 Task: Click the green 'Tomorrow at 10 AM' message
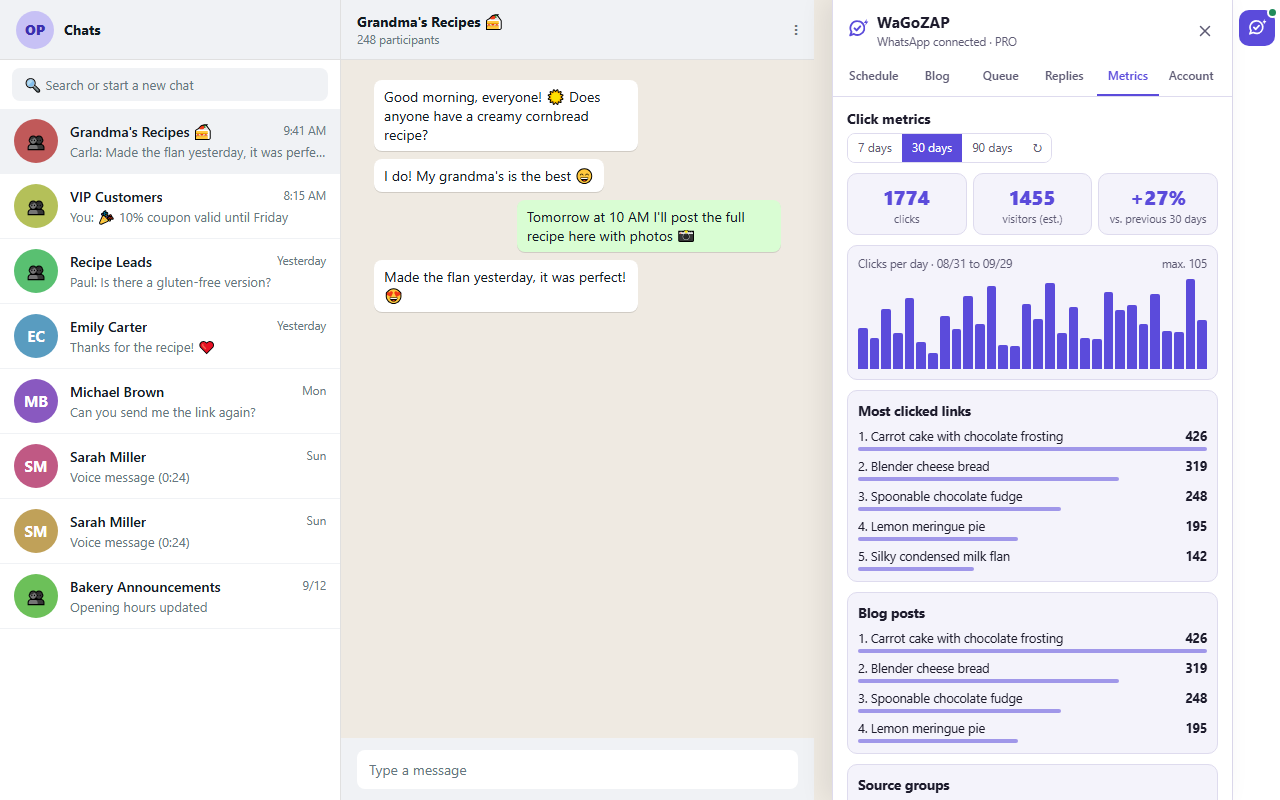coord(649,226)
